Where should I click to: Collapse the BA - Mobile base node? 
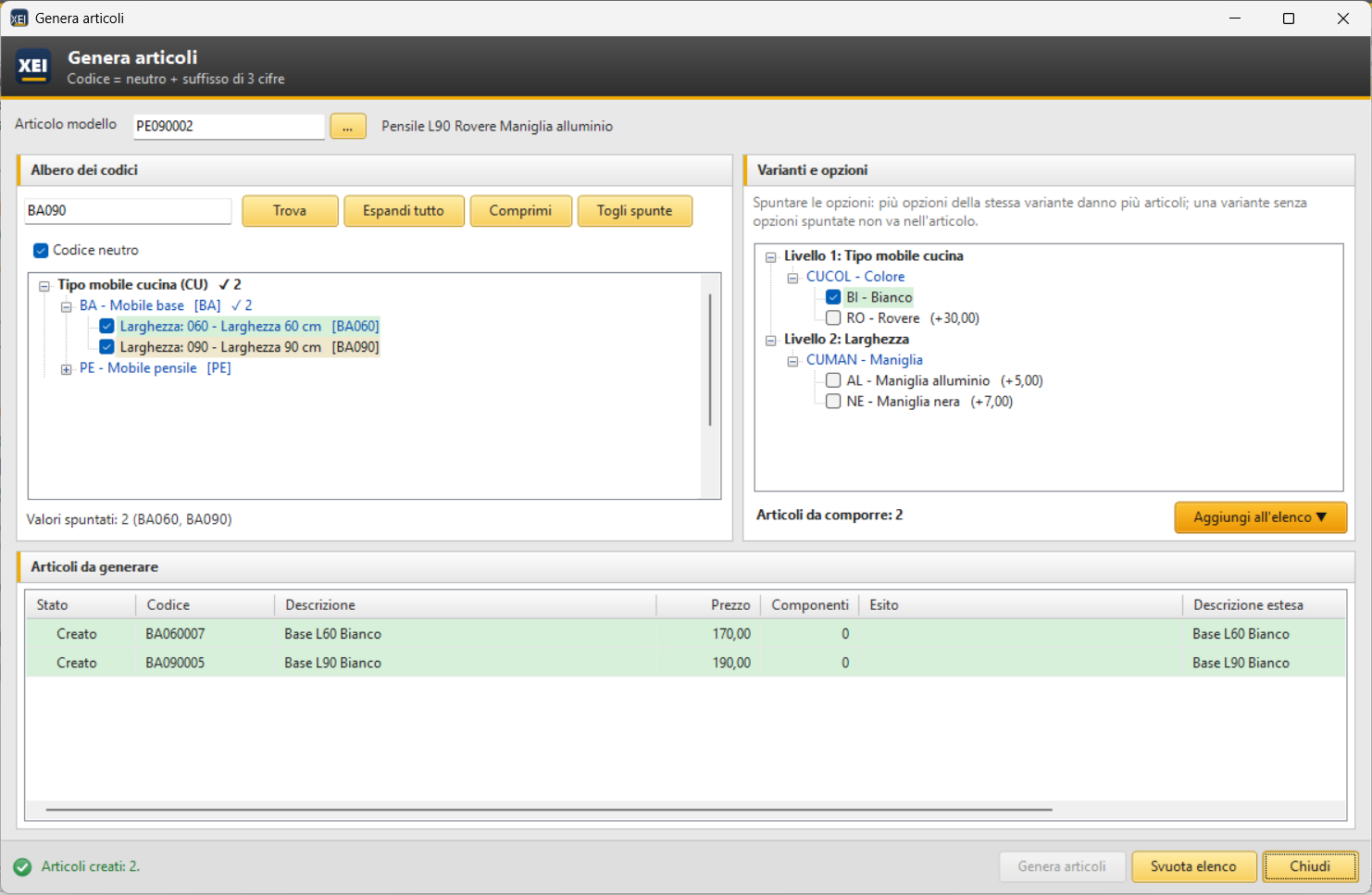point(66,306)
